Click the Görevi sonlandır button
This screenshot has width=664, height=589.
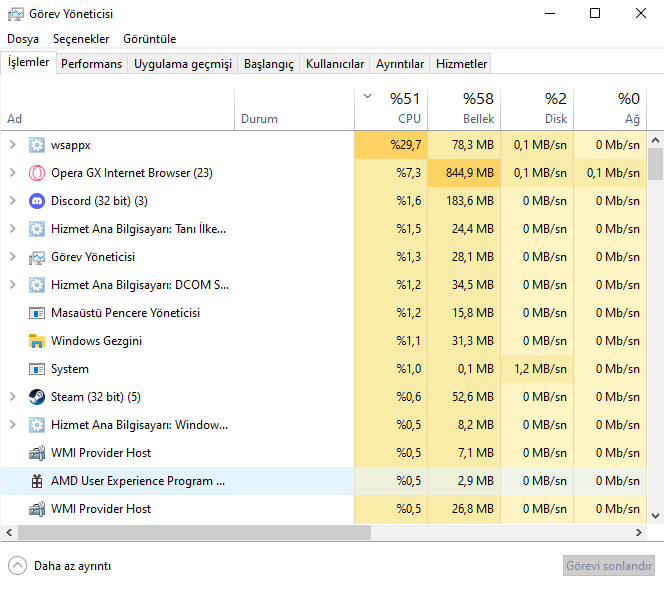click(608, 565)
